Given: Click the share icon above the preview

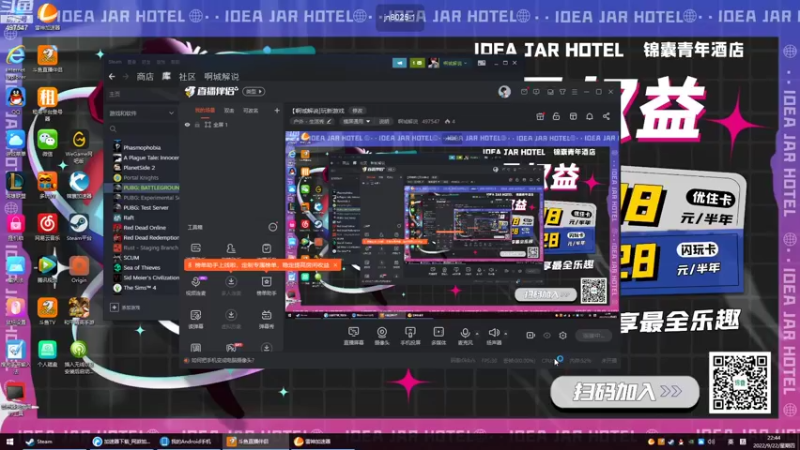Looking at the screenshot, I should click(606, 117).
